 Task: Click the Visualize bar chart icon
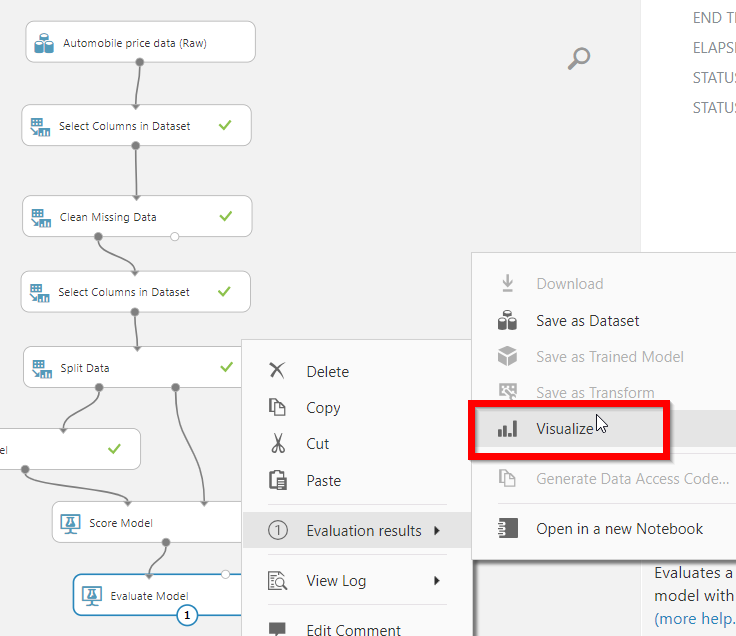coord(507,429)
